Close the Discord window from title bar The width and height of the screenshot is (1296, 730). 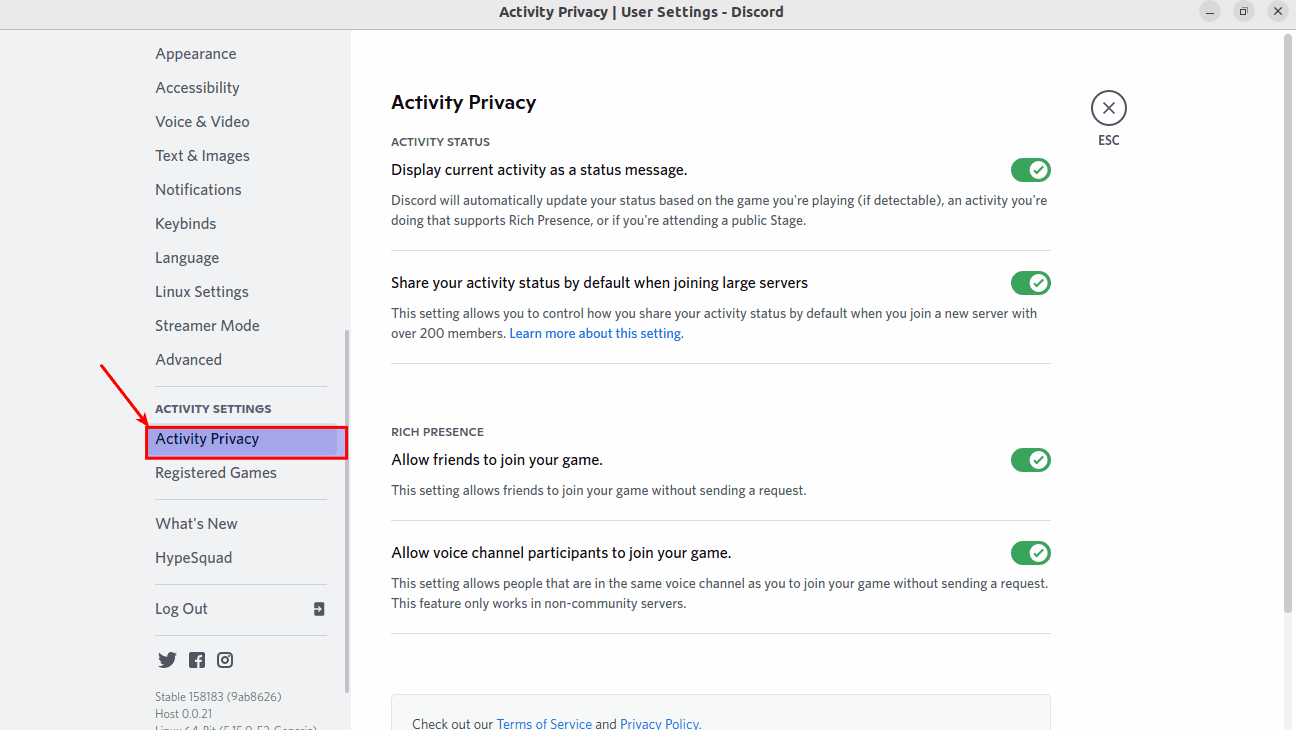coord(1278,12)
